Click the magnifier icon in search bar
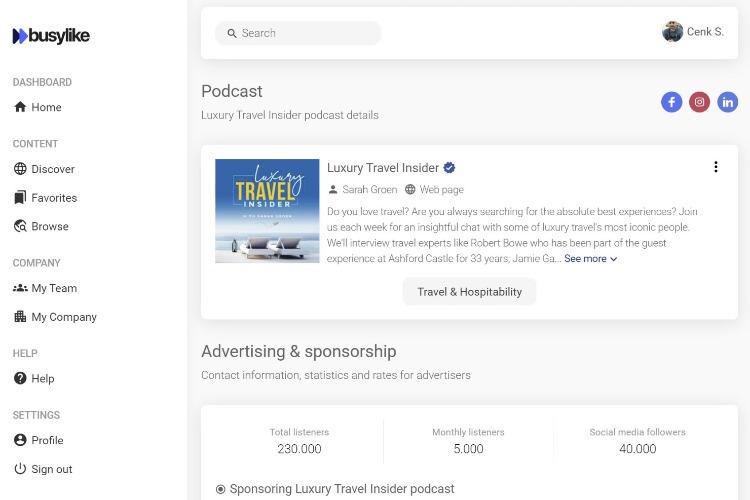The height and width of the screenshot is (500, 750). coord(232,33)
